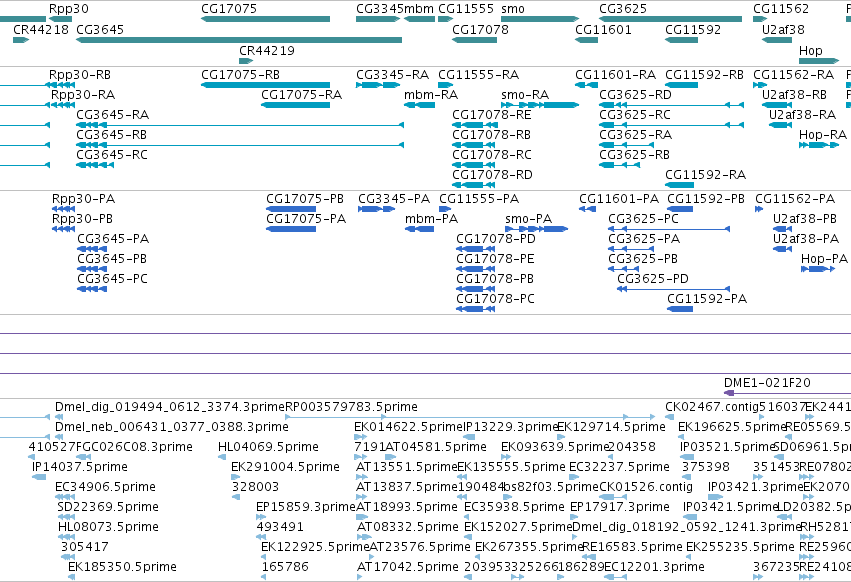Click transcript CG3645-RC
This screenshot has width=851, height=582.
(95, 165)
